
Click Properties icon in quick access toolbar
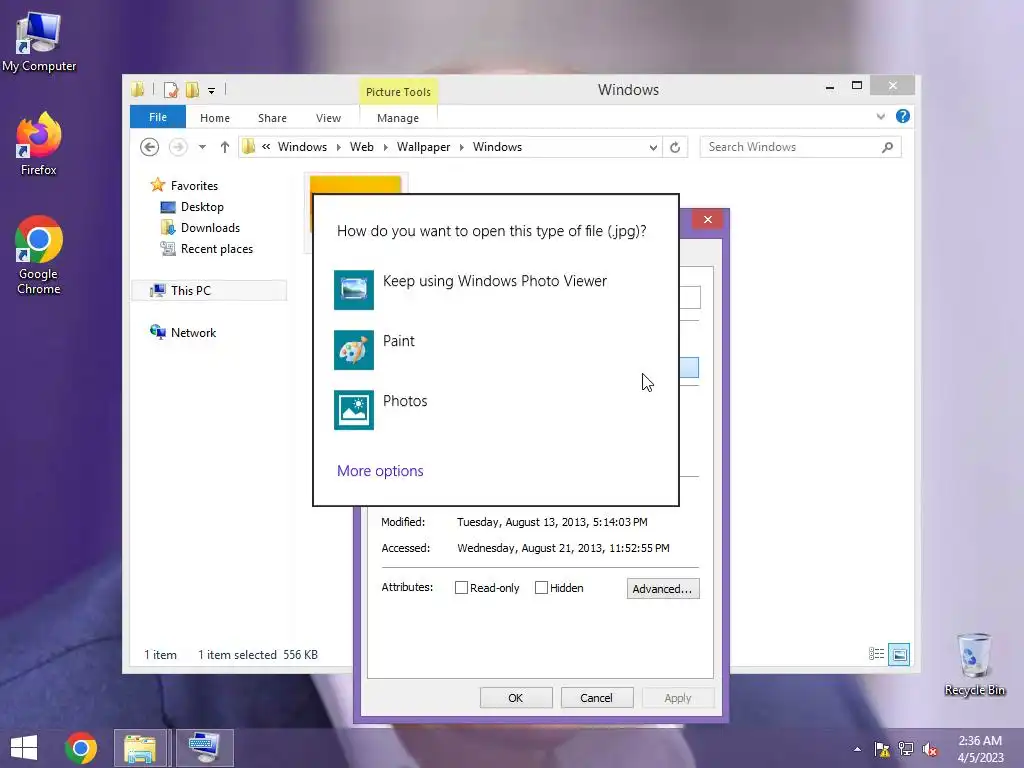coord(171,89)
